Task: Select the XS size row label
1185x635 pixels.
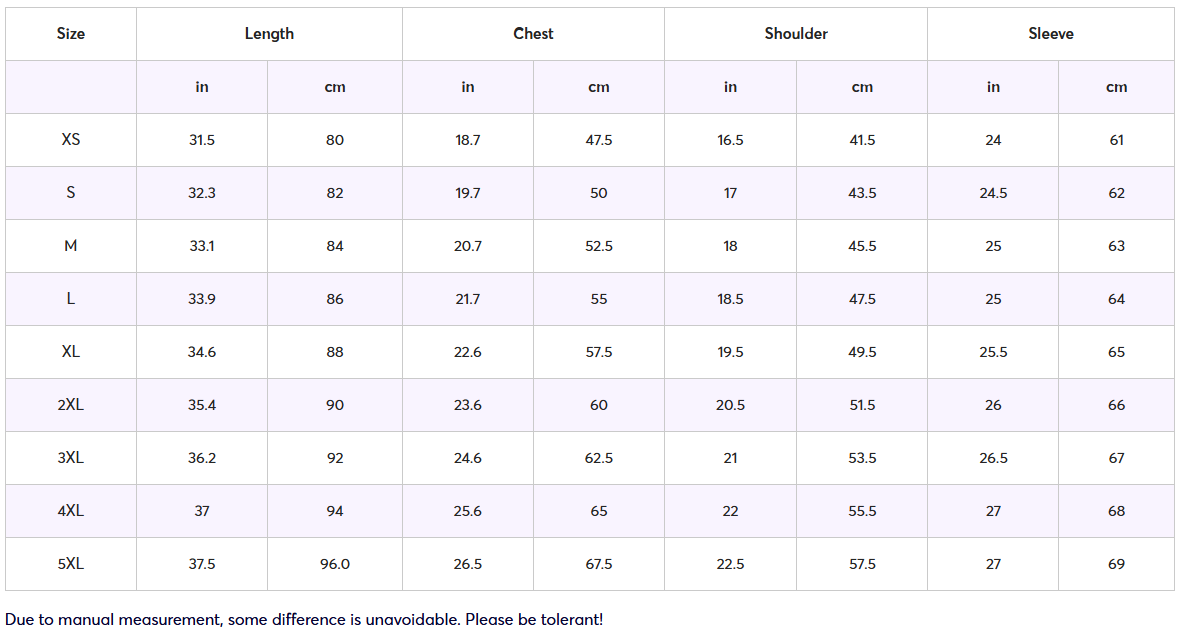Action: [71, 140]
